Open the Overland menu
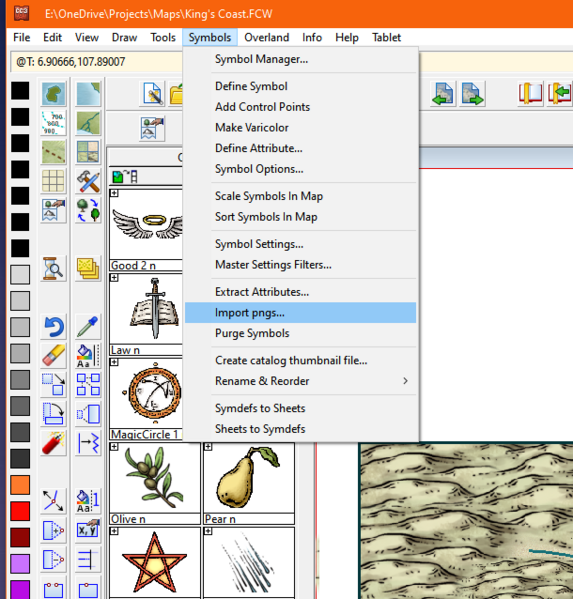The width and height of the screenshot is (573, 599). pos(267,37)
